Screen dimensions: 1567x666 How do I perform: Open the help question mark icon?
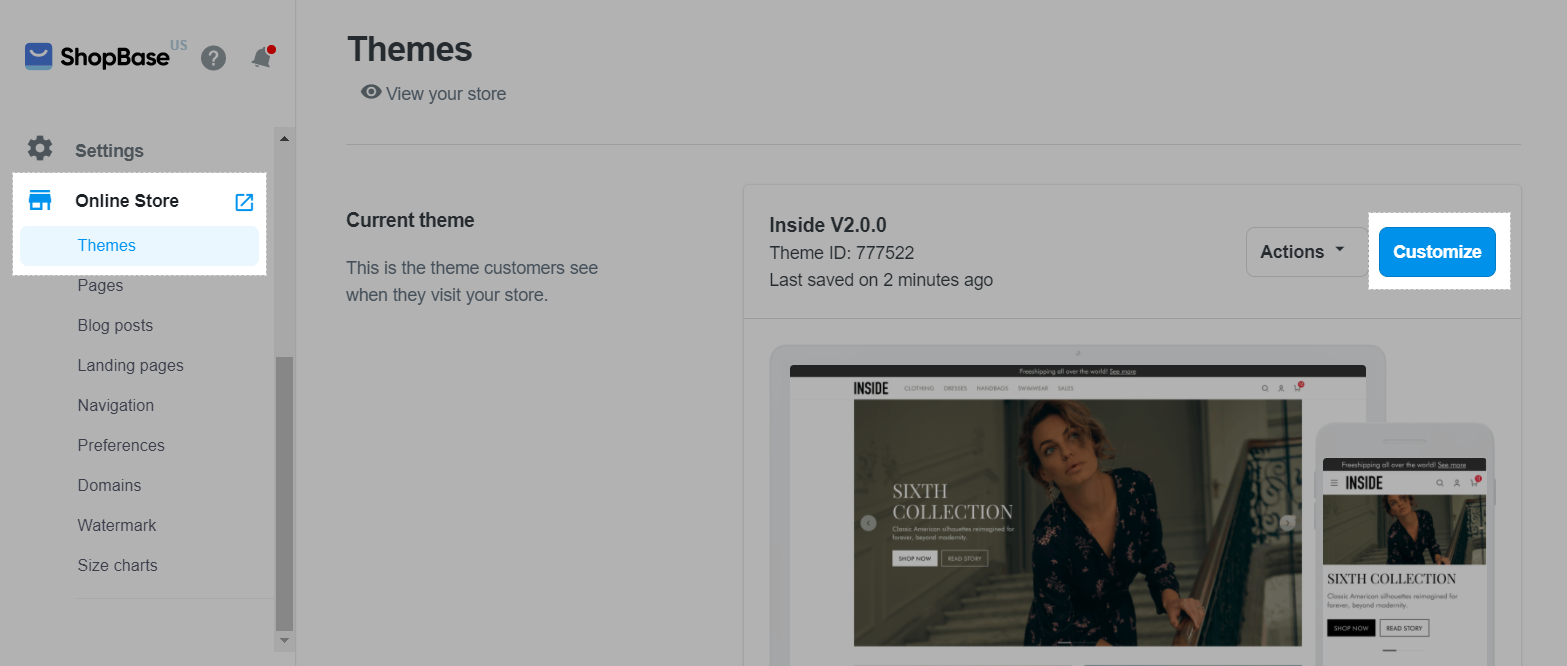(x=213, y=58)
